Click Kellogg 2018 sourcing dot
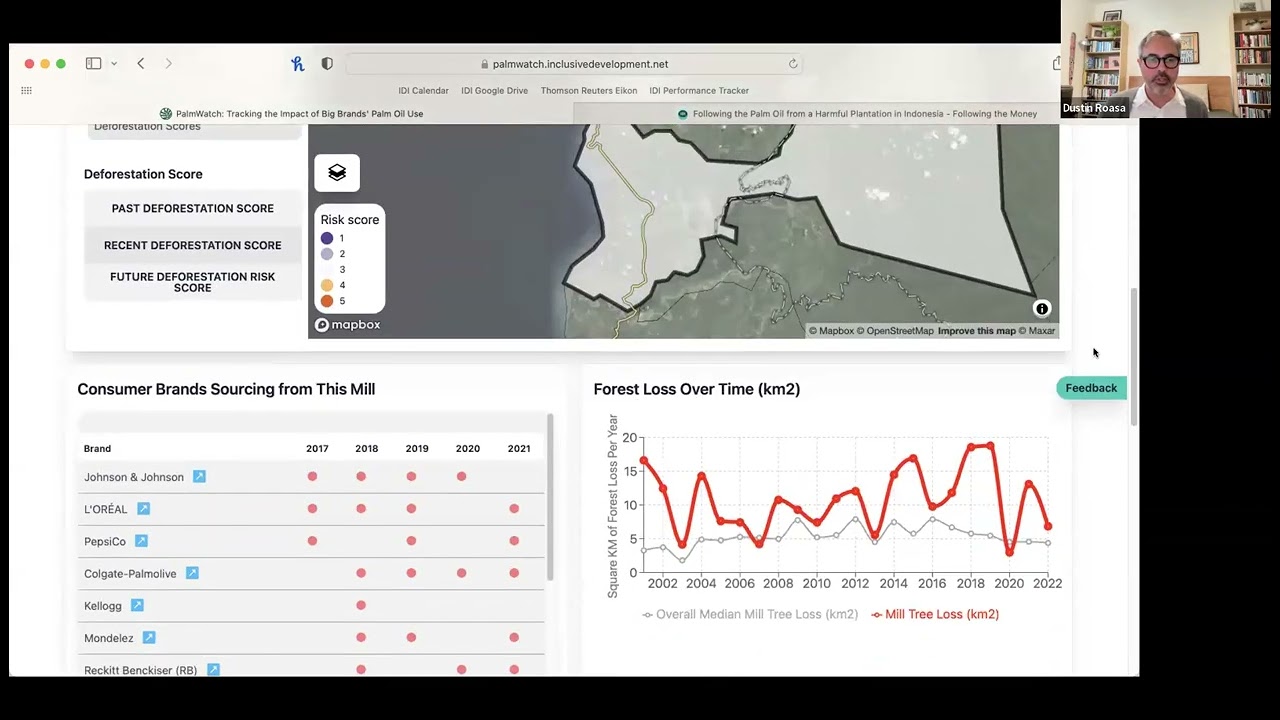1280x720 pixels. tap(361, 605)
